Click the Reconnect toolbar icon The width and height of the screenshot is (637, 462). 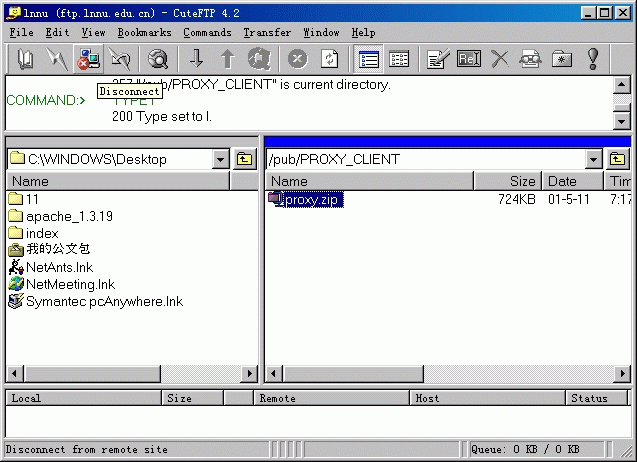coord(121,59)
